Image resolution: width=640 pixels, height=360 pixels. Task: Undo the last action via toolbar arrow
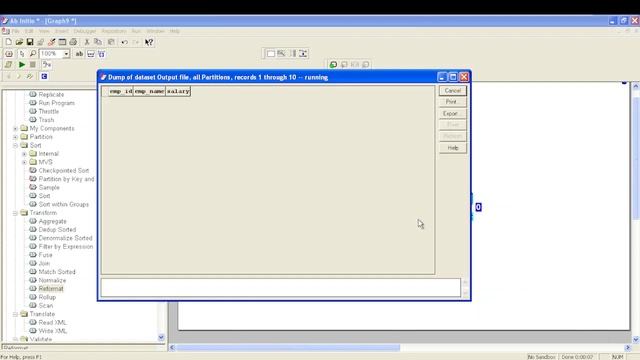click(x=124, y=42)
